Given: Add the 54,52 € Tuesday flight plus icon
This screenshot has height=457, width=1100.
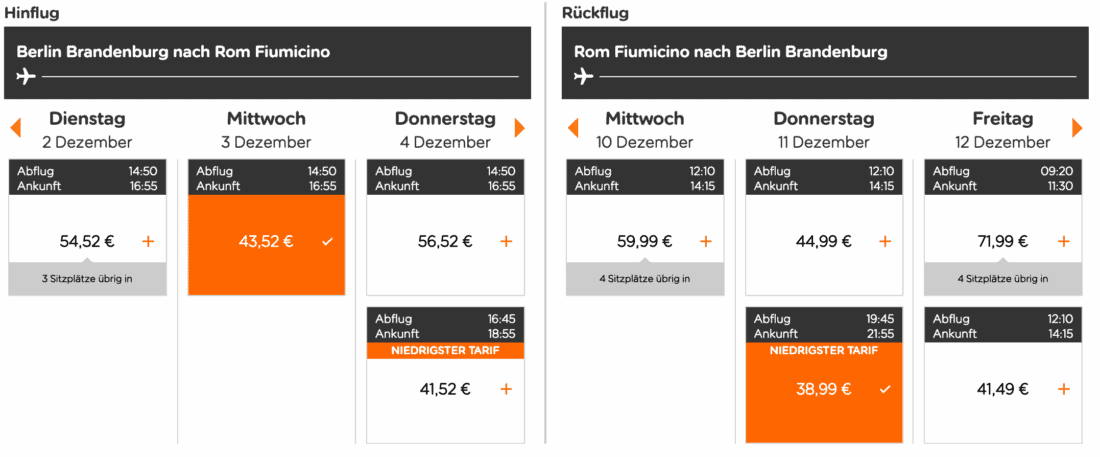Looking at the screenshot, I should (148, 241).
